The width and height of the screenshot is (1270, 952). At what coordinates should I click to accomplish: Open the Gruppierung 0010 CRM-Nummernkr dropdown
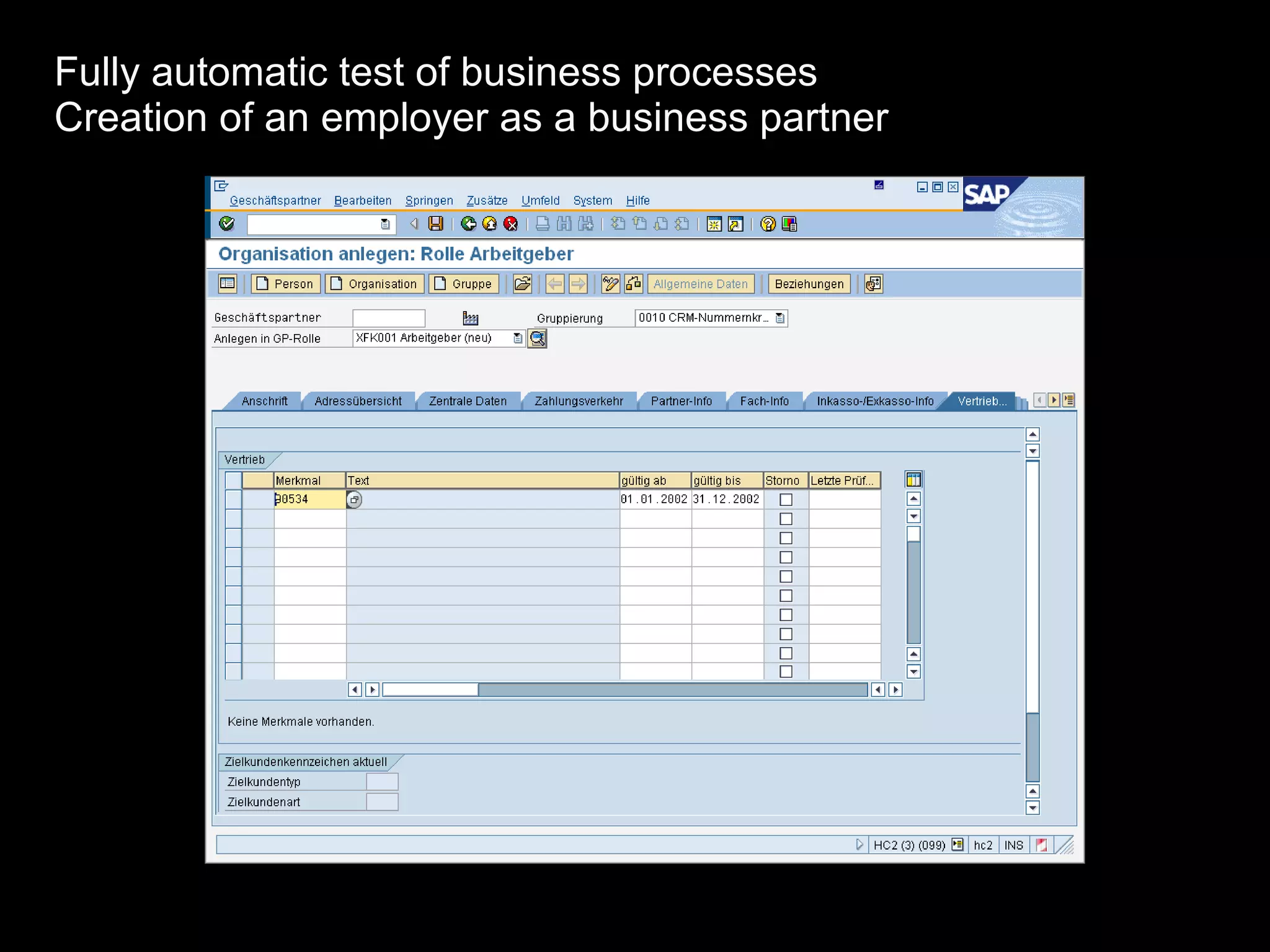780,318
